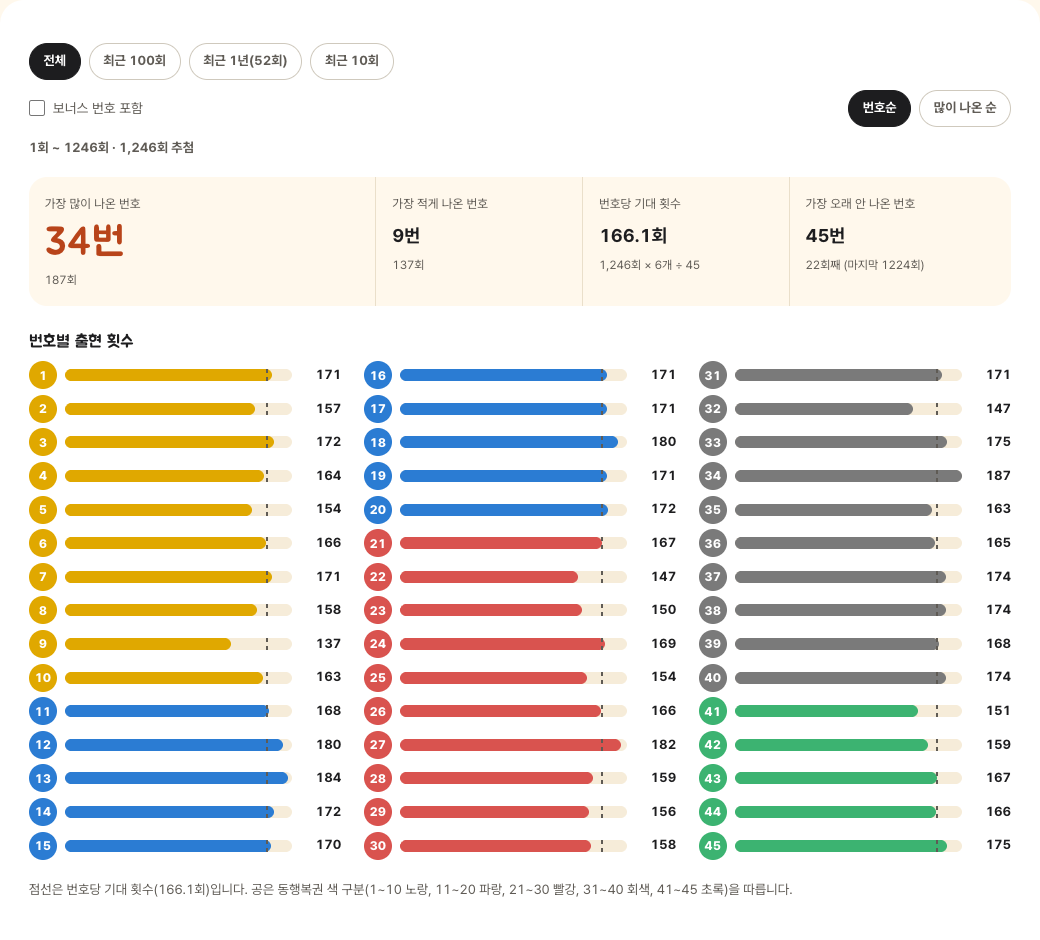The image size is (1040, 940).
Task: Click the 가장 많이 나온 번호 34번 value
Action: tap(84, 240)
